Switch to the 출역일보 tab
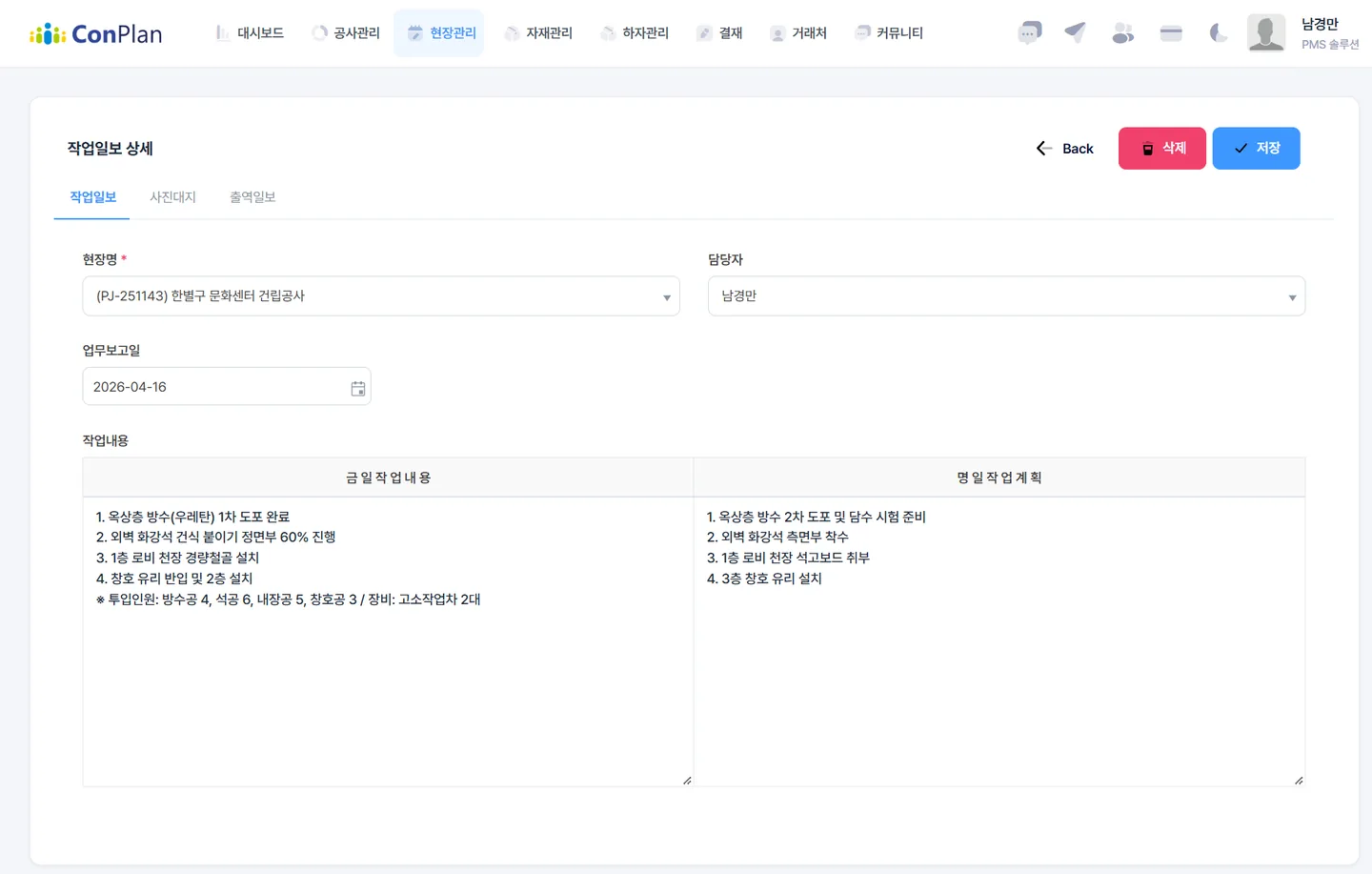The width and height of the screenshot is (1372, 874). point(252,197)
